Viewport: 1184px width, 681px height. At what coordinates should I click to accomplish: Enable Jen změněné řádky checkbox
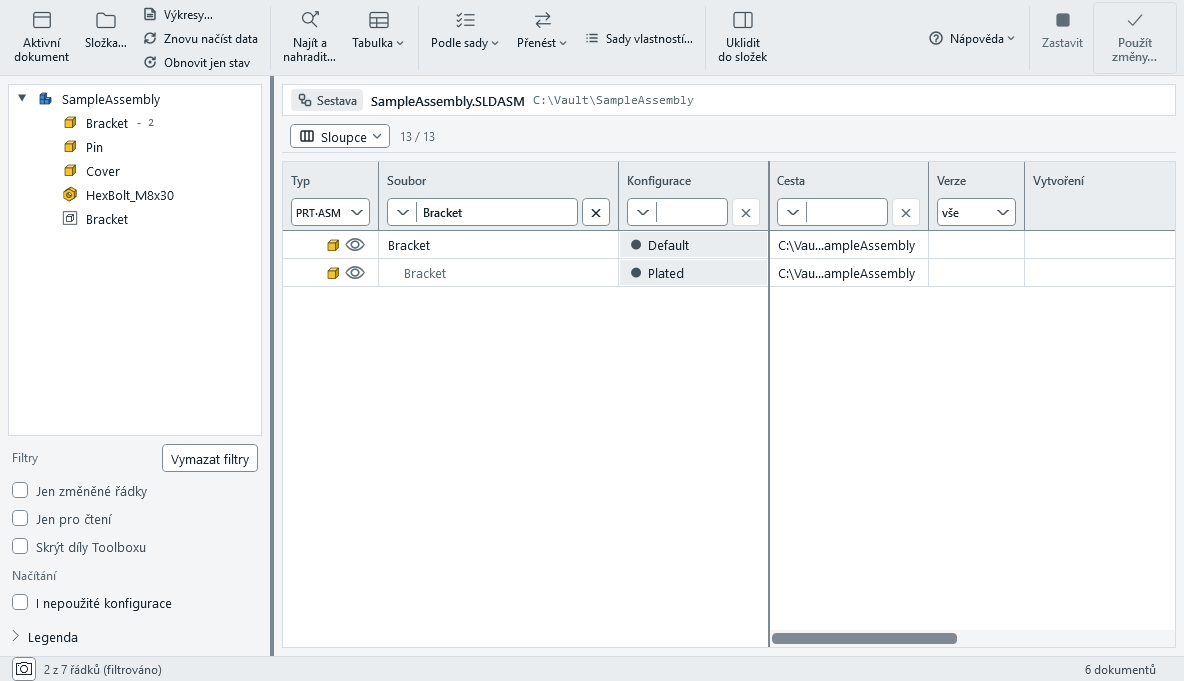click(x=20, y=491)
